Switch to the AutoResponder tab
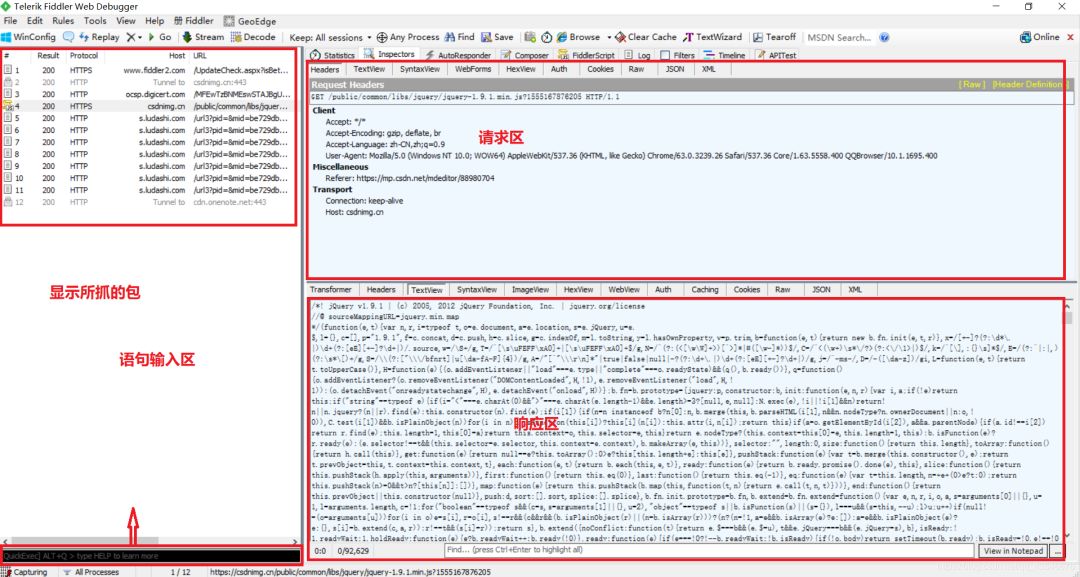The image size is (1080, 577). click(459, 55)
